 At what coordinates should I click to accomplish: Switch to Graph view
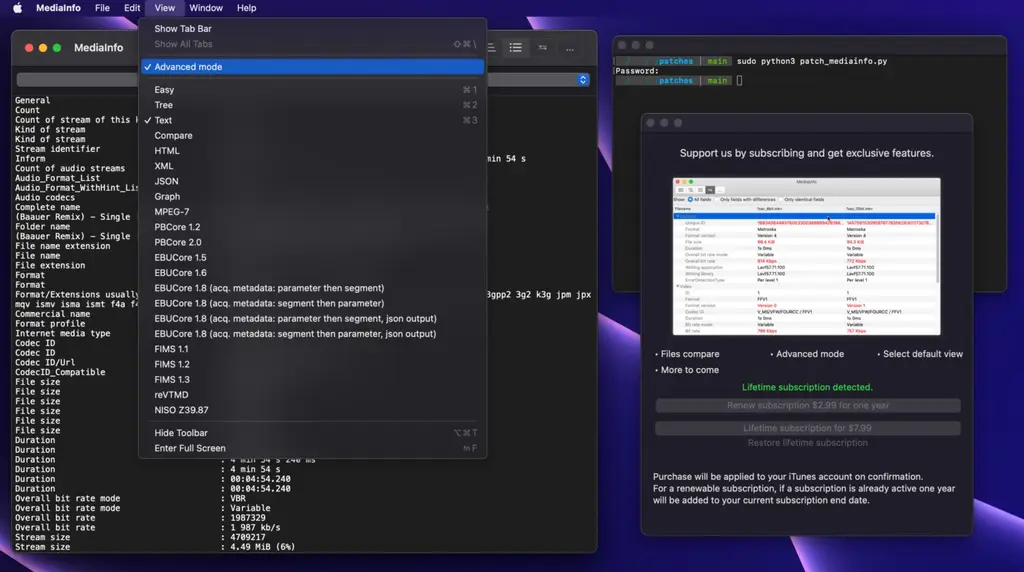(312, 196)
